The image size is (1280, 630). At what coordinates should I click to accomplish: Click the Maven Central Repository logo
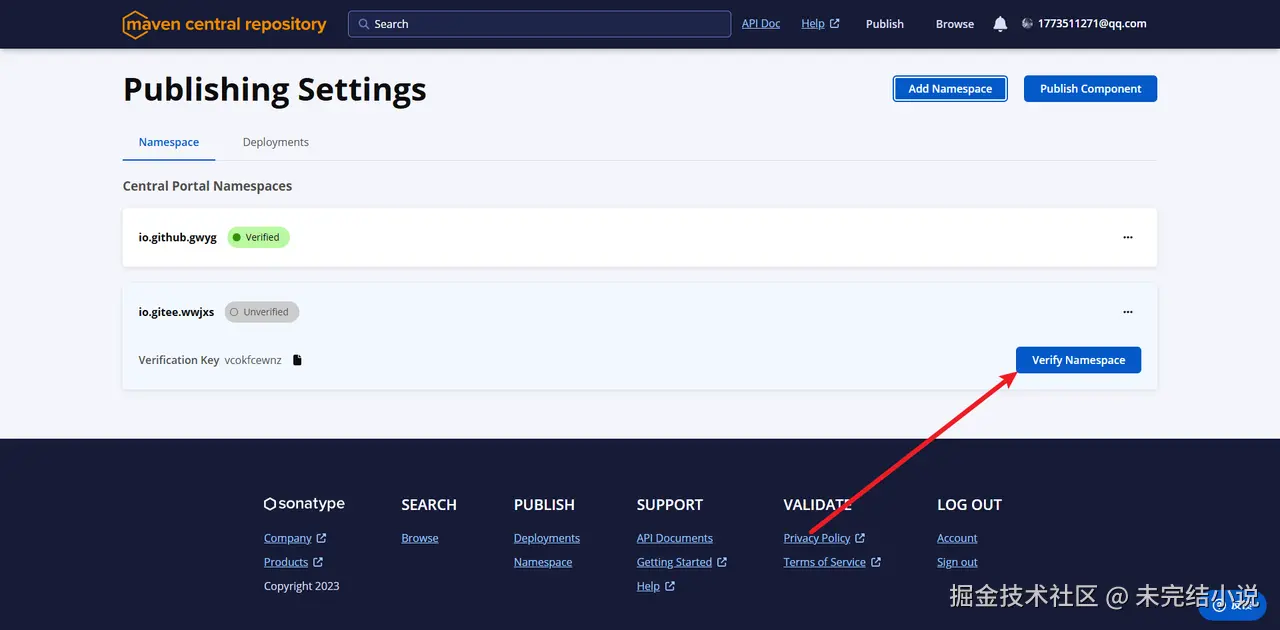tap(224, 24)
